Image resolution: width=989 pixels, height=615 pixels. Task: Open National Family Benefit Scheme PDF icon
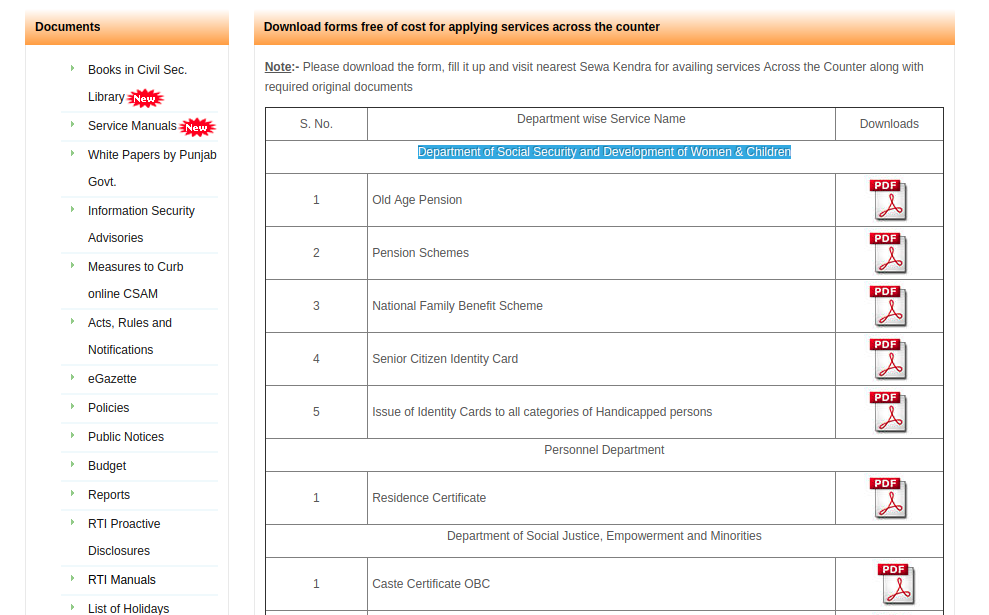(887, 306)
